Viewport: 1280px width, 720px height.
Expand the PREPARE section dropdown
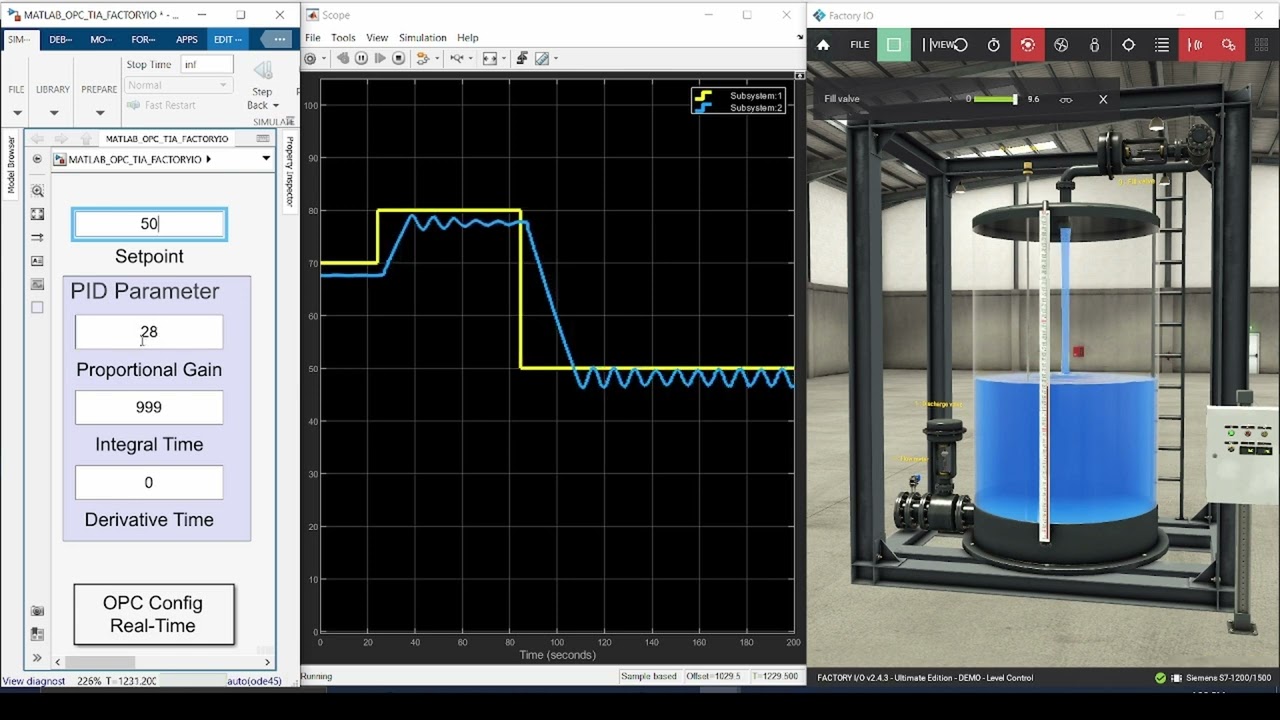(99, 112)
